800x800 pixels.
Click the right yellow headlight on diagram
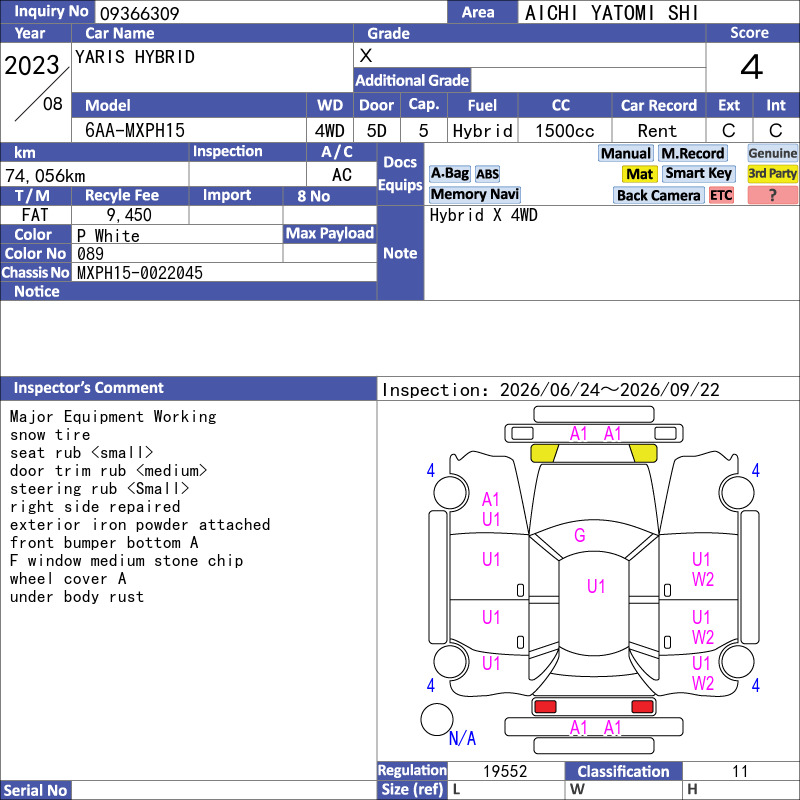tap(643, 453)
